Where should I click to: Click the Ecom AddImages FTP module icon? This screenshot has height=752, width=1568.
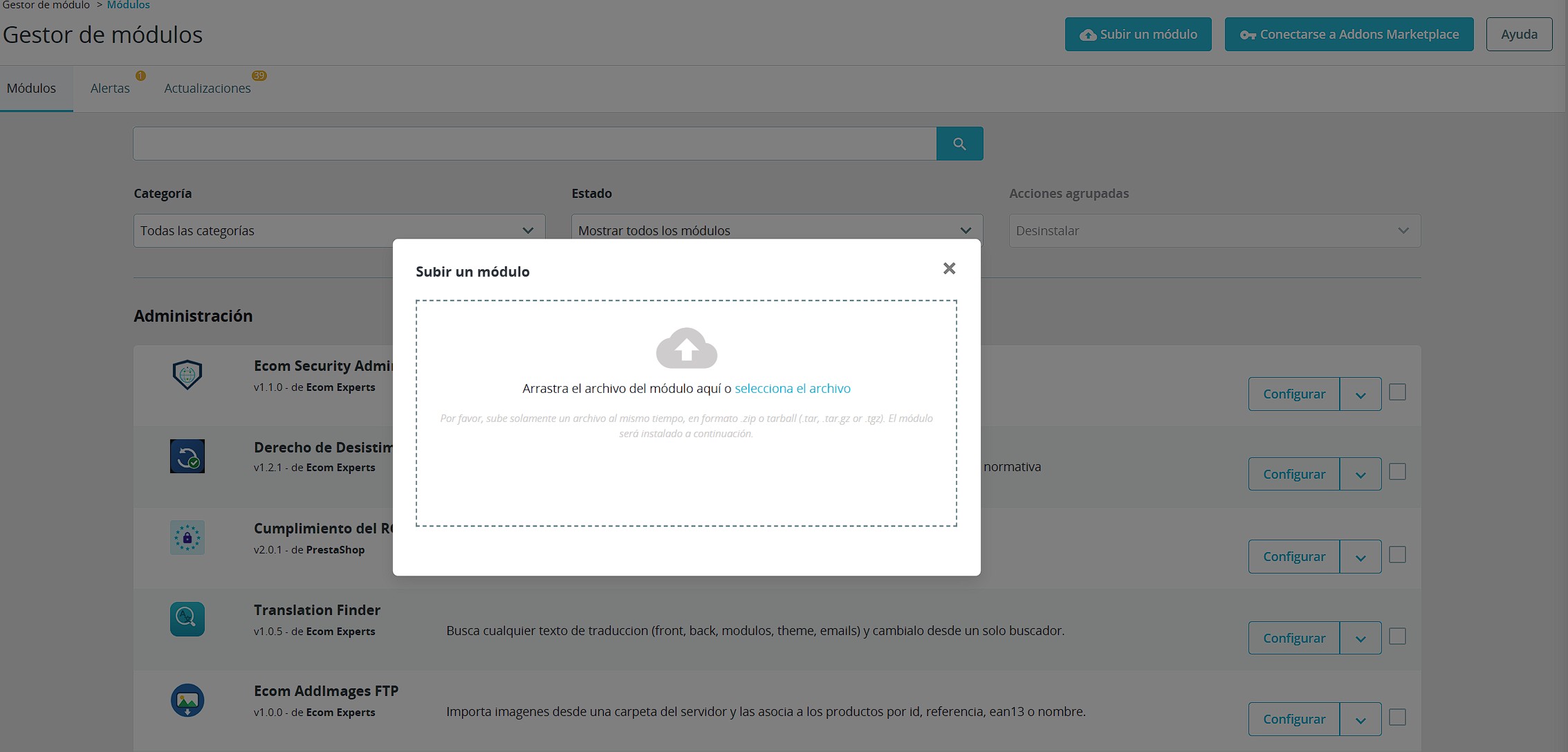pyautogui.click(x=187, y=700)
